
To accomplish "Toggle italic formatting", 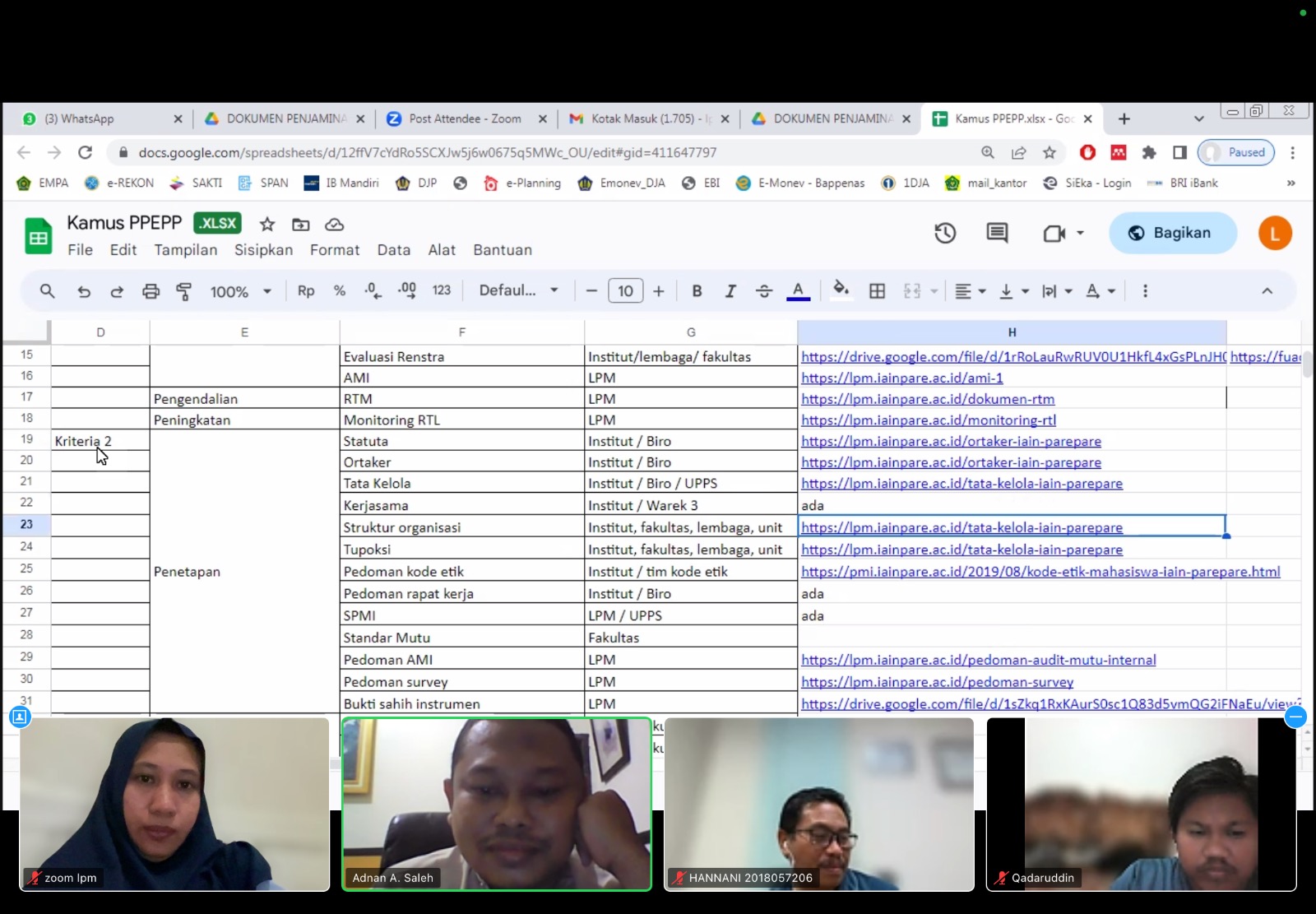I will (730, 291).
